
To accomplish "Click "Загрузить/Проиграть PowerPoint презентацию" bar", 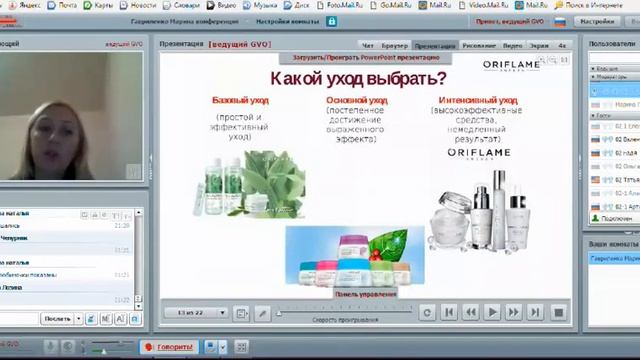I will [366, 58].
